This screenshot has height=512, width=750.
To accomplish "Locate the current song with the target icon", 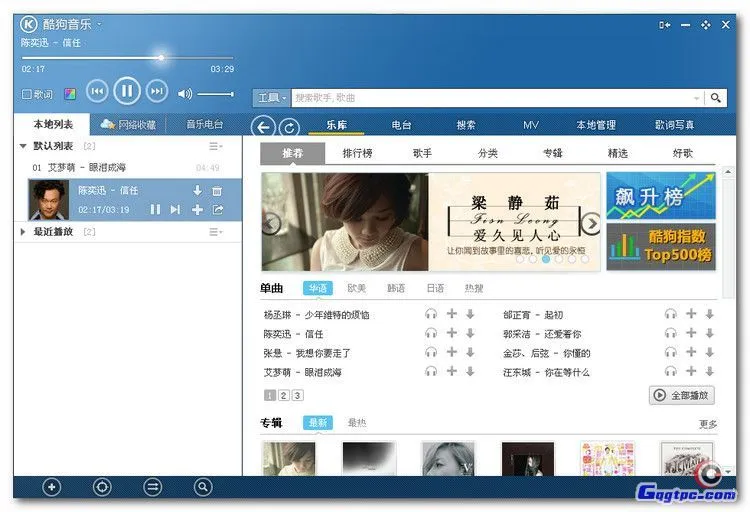I will pyautogui.click(x=102, y=487).
